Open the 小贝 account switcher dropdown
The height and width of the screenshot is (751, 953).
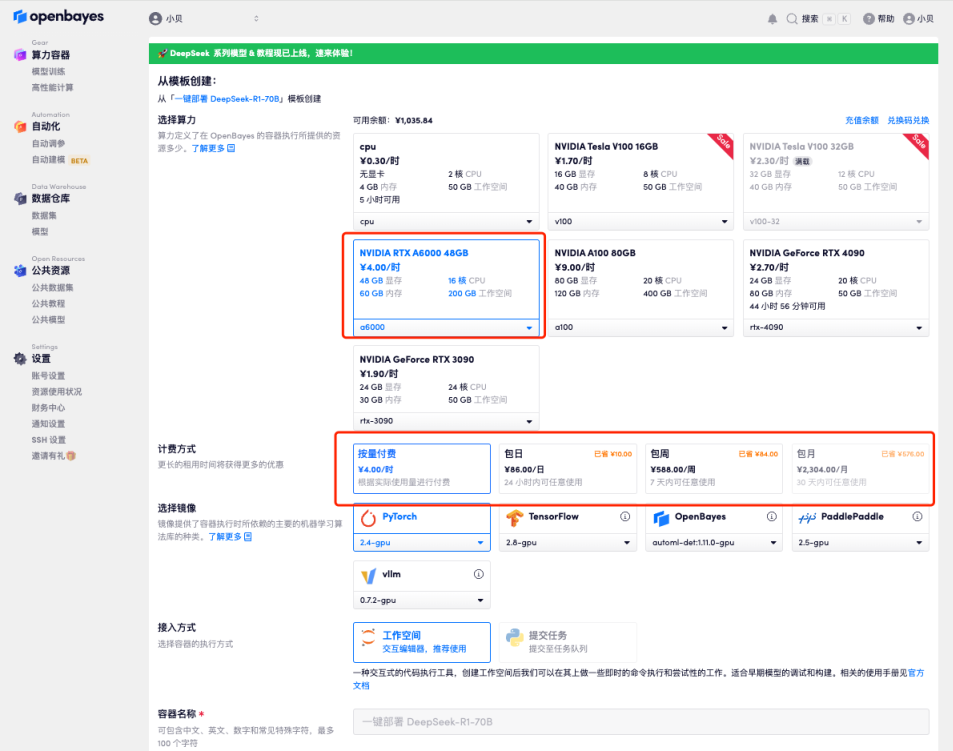click(x=204, y=19)
